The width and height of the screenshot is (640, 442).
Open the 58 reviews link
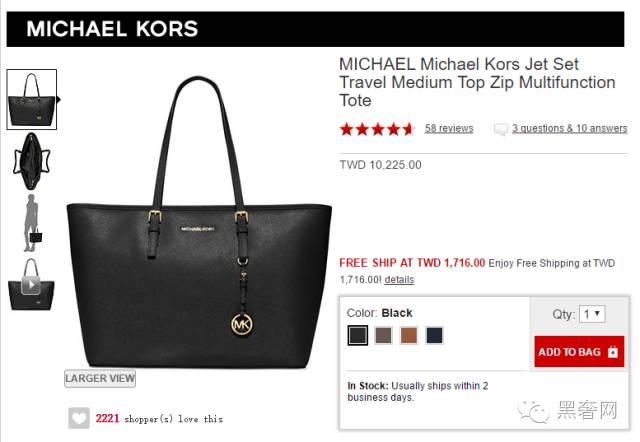click(x=449, y=128)
